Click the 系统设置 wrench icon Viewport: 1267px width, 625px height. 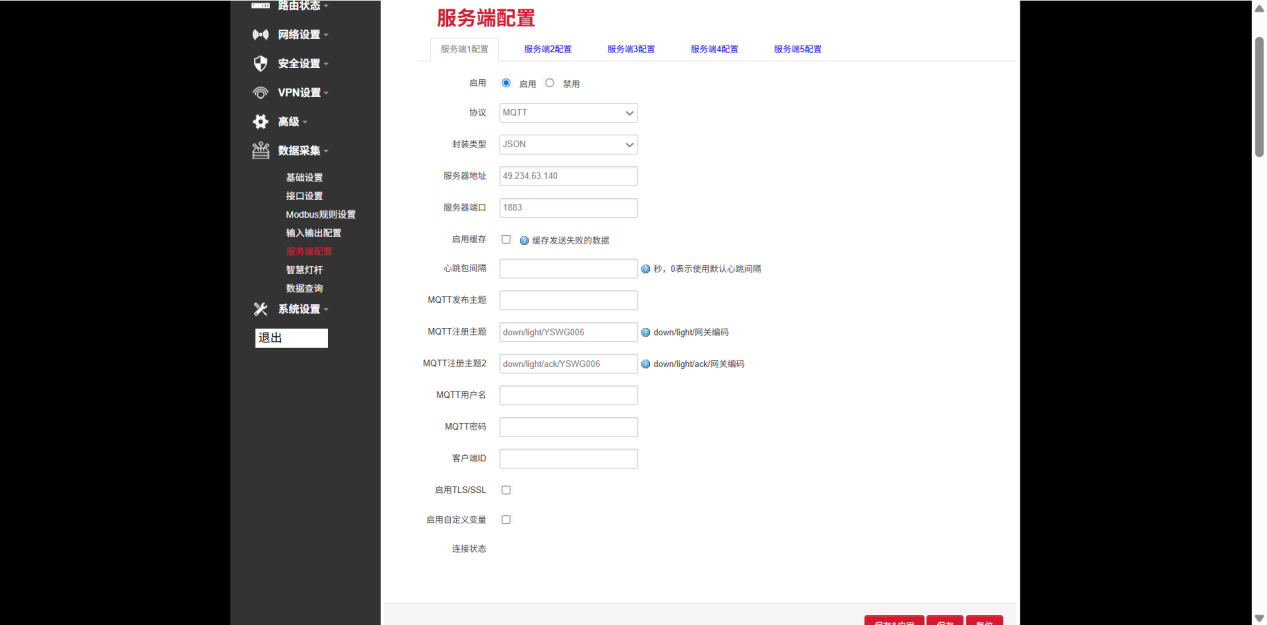[261, 309]
